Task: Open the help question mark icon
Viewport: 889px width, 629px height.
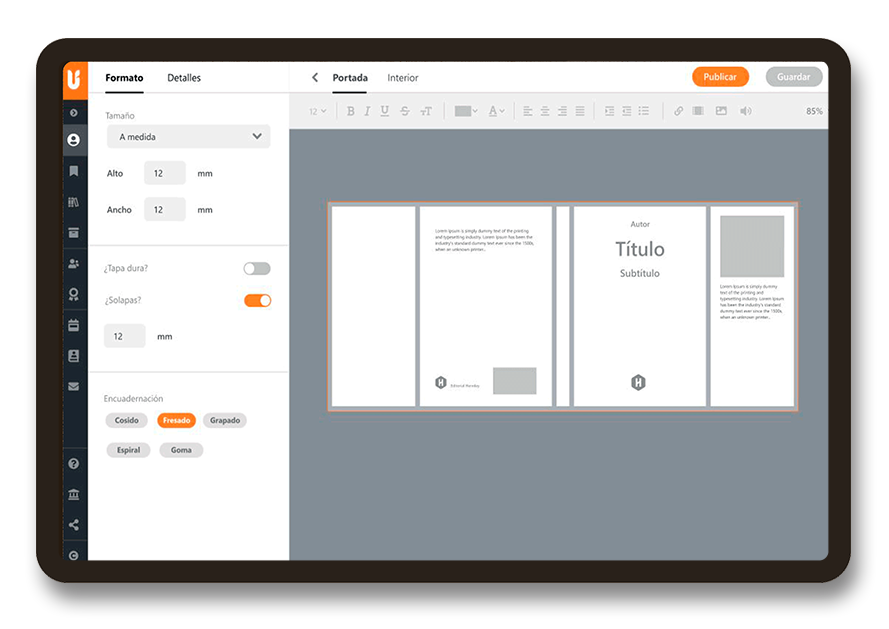Action: 74,463
